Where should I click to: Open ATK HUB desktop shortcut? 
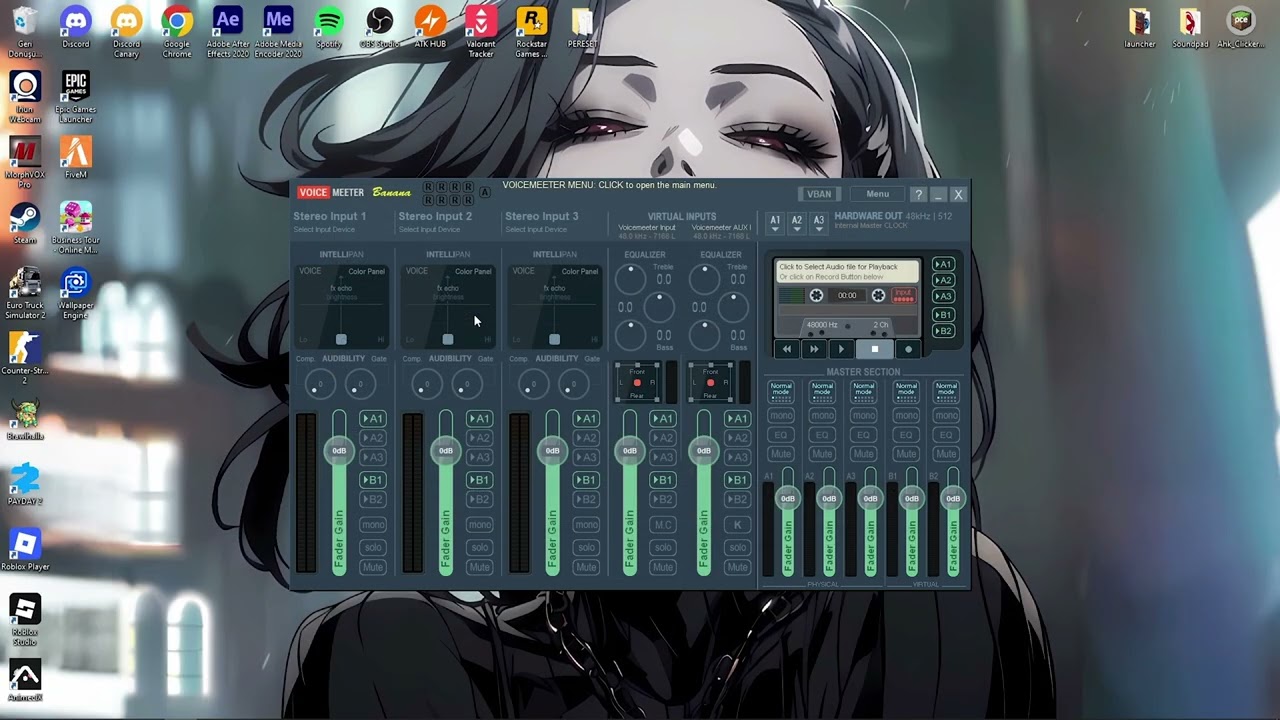[x=430, y=28]
